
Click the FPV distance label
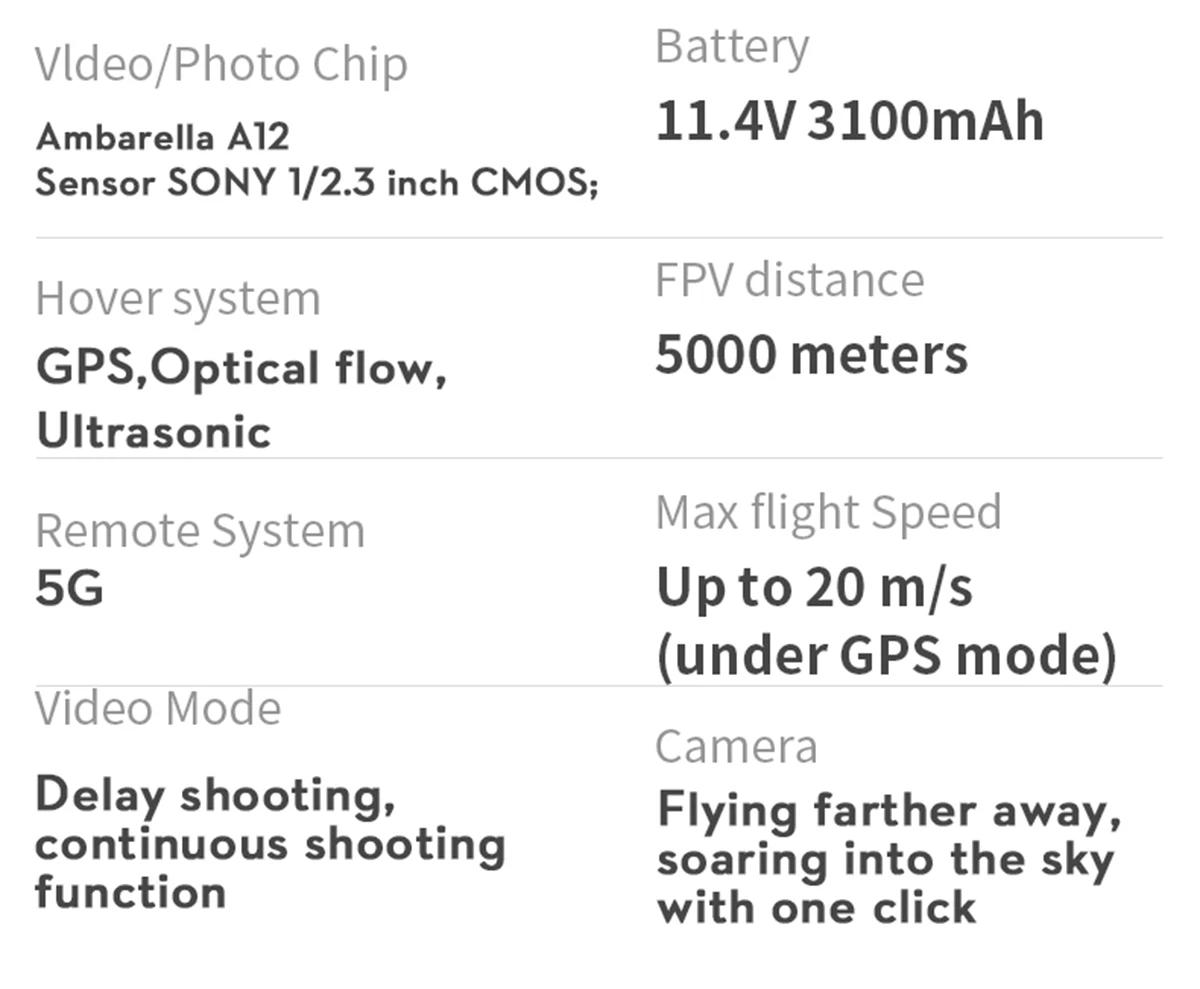click(789, 280)
